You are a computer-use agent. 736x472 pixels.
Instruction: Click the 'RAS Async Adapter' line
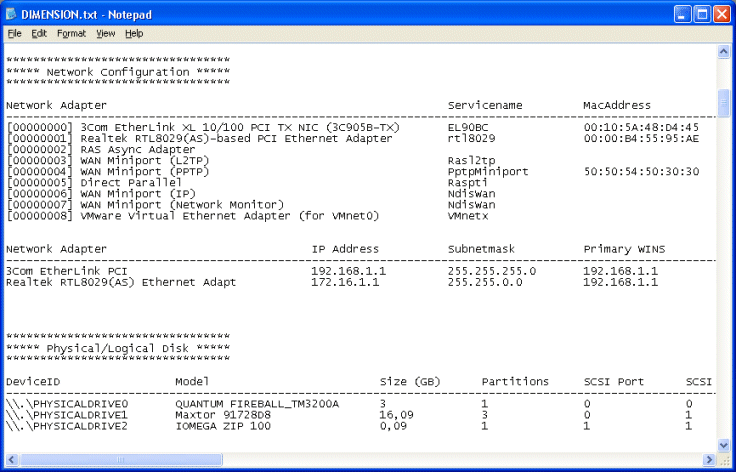pos(101,149)
